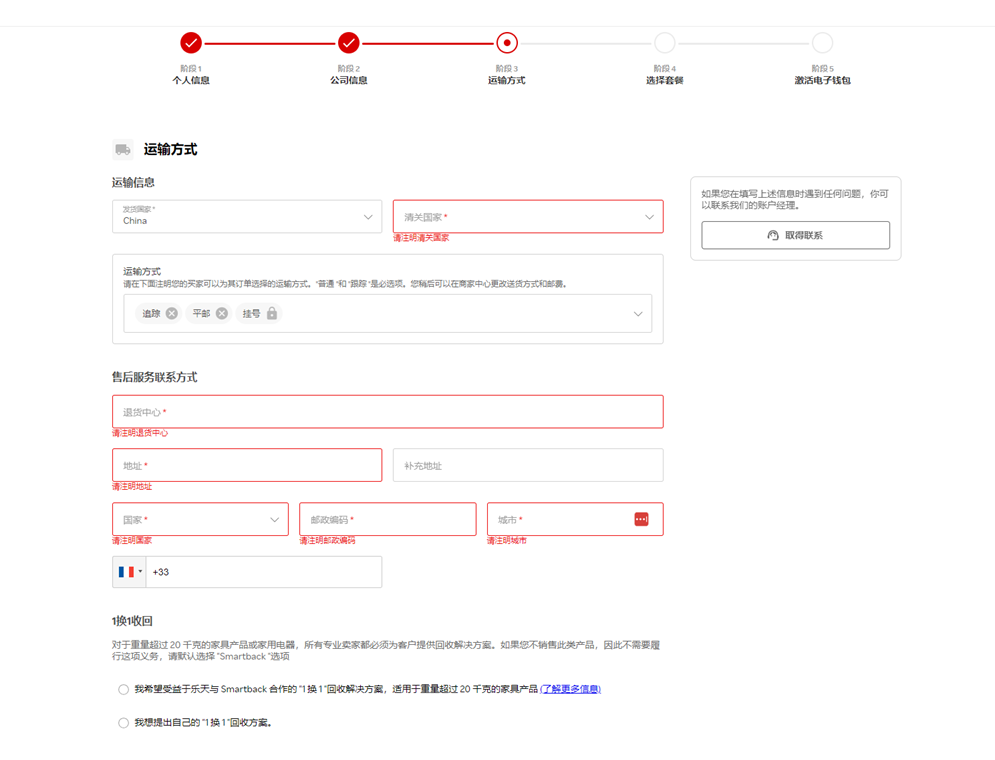Go to the 阶段4 选择套餐 step
This screenshot has height=760, width=995.
coord(665,43)
